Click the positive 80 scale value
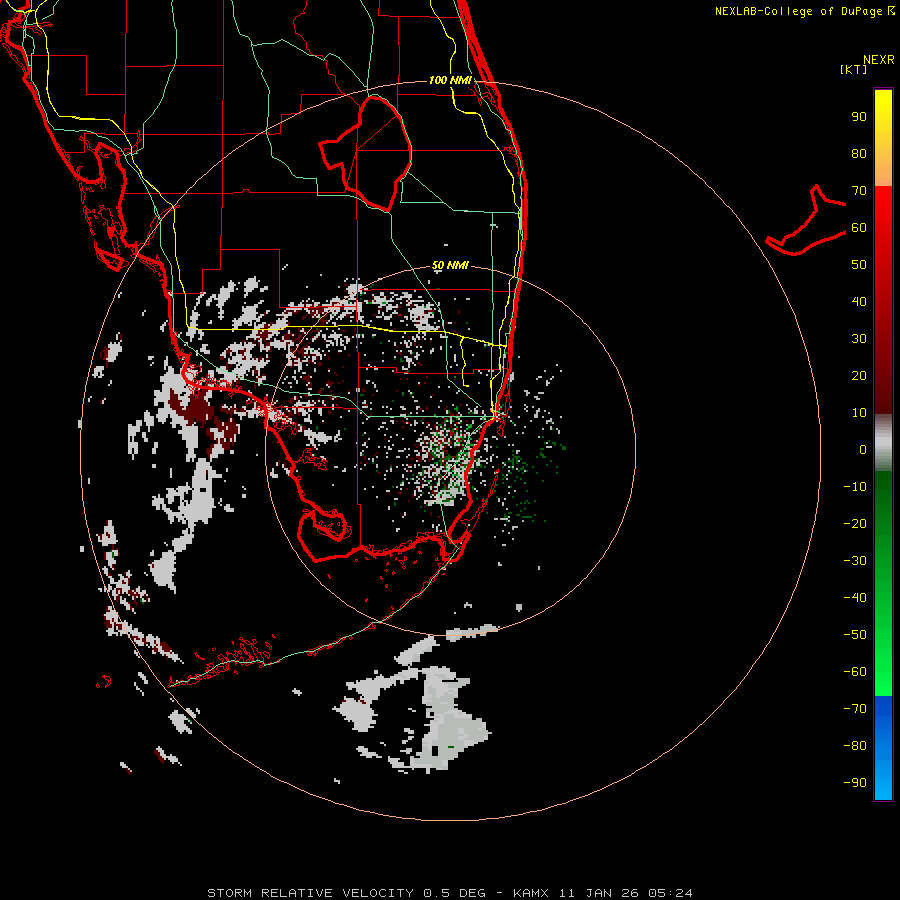Screen dimensions: 900x900 coord(859,154)
